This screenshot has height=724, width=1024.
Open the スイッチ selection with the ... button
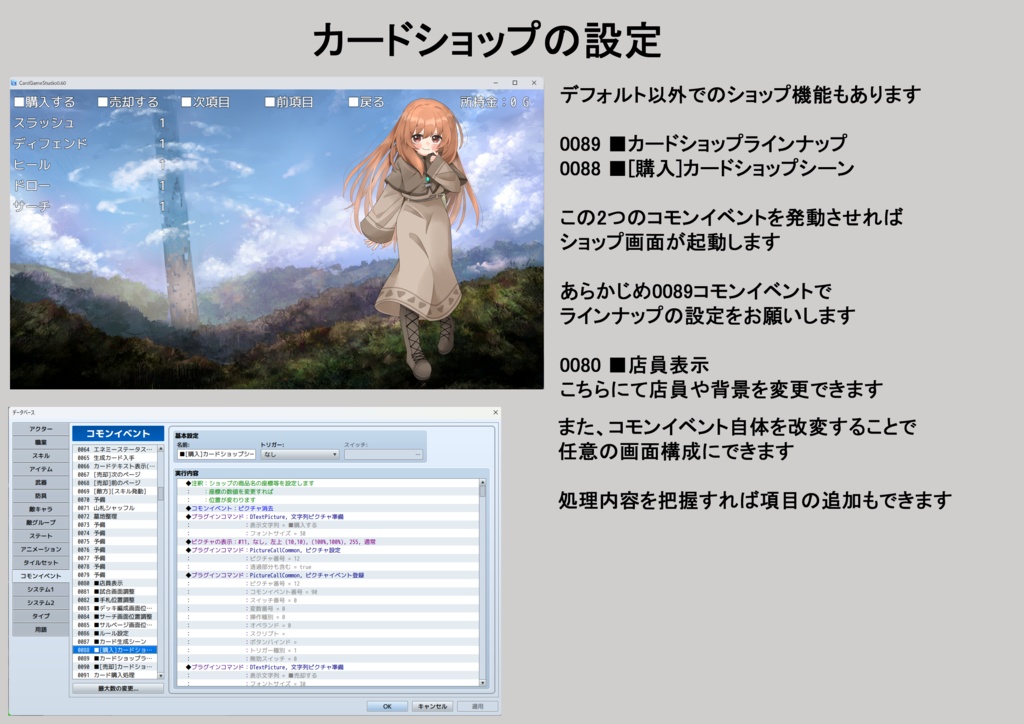(x=417, y=454)
